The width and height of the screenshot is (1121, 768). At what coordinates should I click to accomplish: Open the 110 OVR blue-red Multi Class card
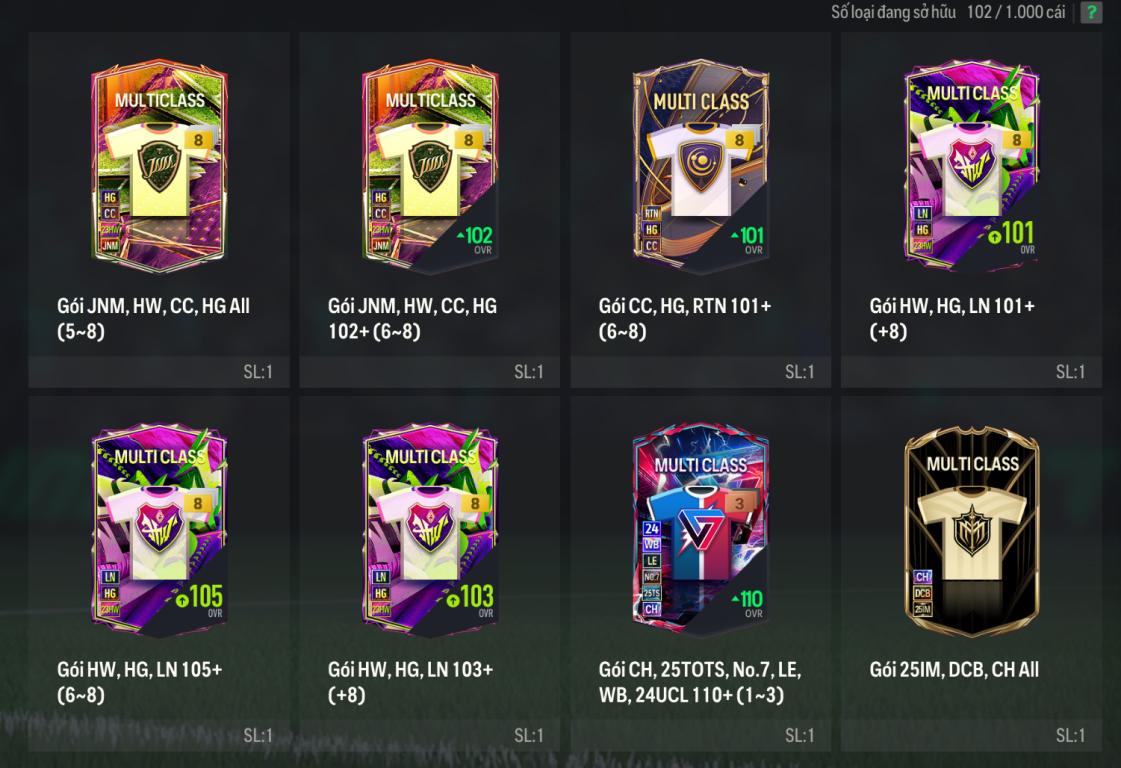coord(701,529)
